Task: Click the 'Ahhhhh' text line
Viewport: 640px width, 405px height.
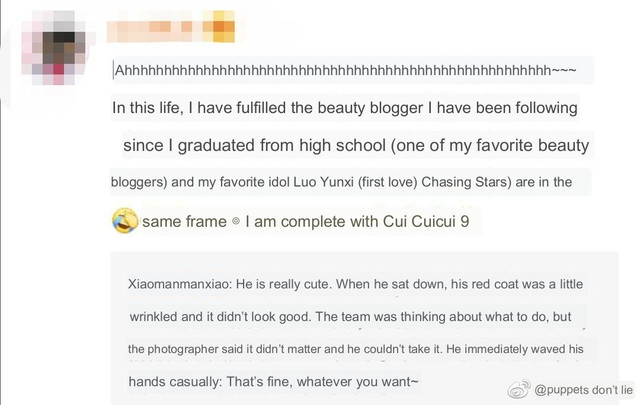Action: 345,70
